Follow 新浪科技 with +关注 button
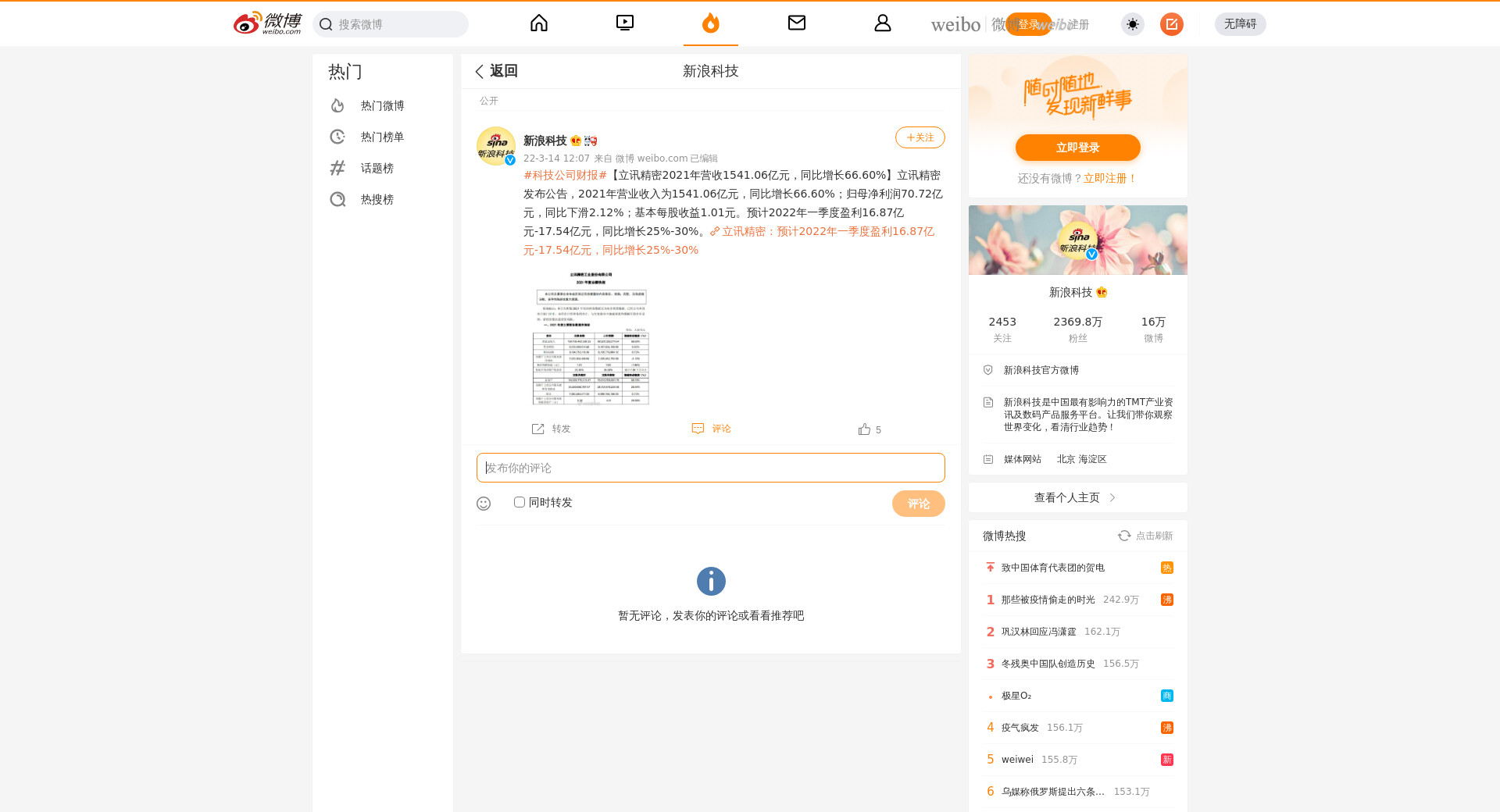 pyautogui.click(x=920, y=137)
